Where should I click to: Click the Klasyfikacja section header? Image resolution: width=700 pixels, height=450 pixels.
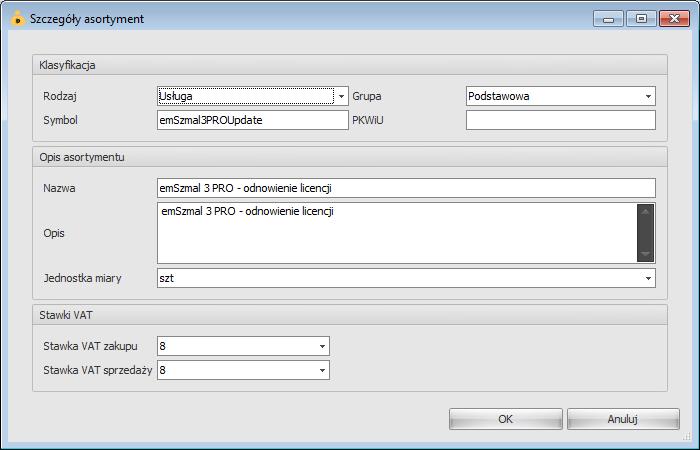(x=350, y=65)
